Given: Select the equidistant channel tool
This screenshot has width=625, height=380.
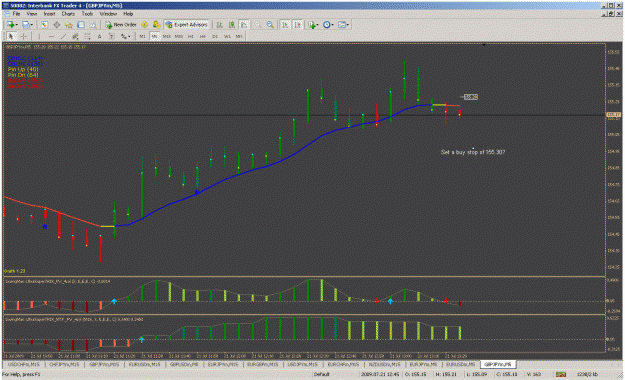Looking at the screenshot, I should coord(75,36).
